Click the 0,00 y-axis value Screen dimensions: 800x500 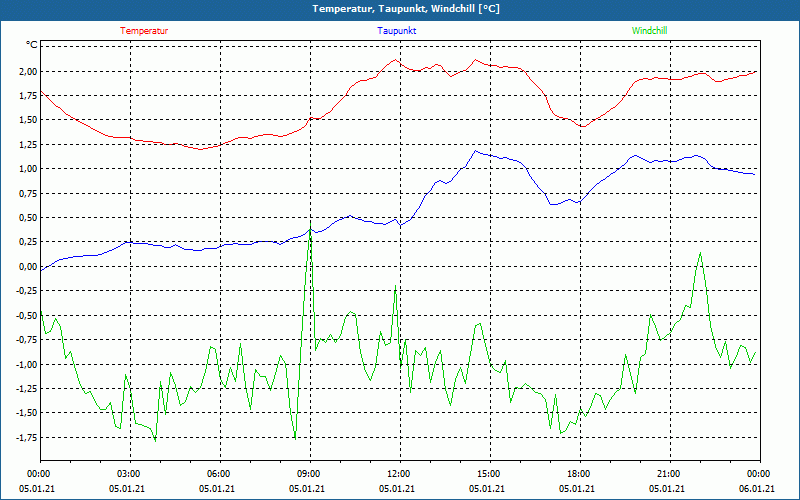point(29,266)
